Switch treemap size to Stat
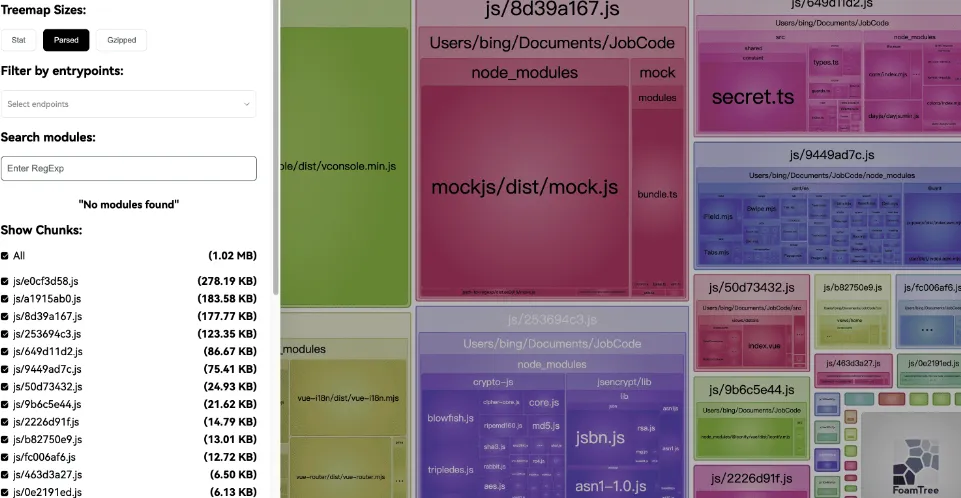This screenshot has width=961, height=498. coord(19,40)
